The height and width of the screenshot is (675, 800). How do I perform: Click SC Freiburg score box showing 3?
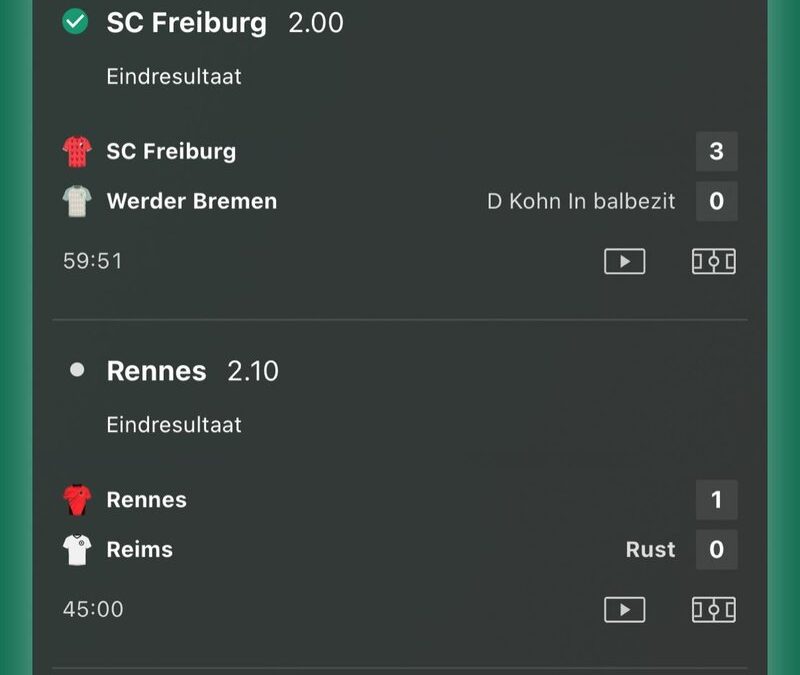(716, 152)
